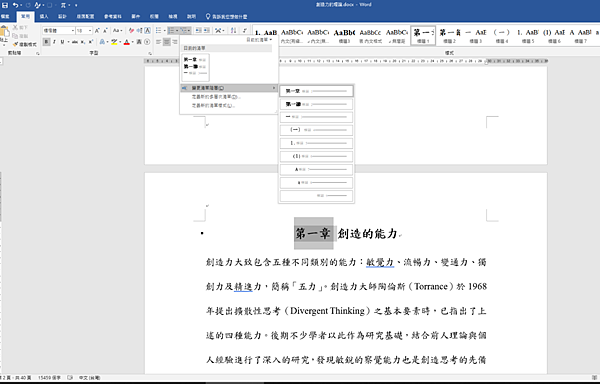
Task: Click the enclosed character circle icon
Action: [x=147, y=42]
